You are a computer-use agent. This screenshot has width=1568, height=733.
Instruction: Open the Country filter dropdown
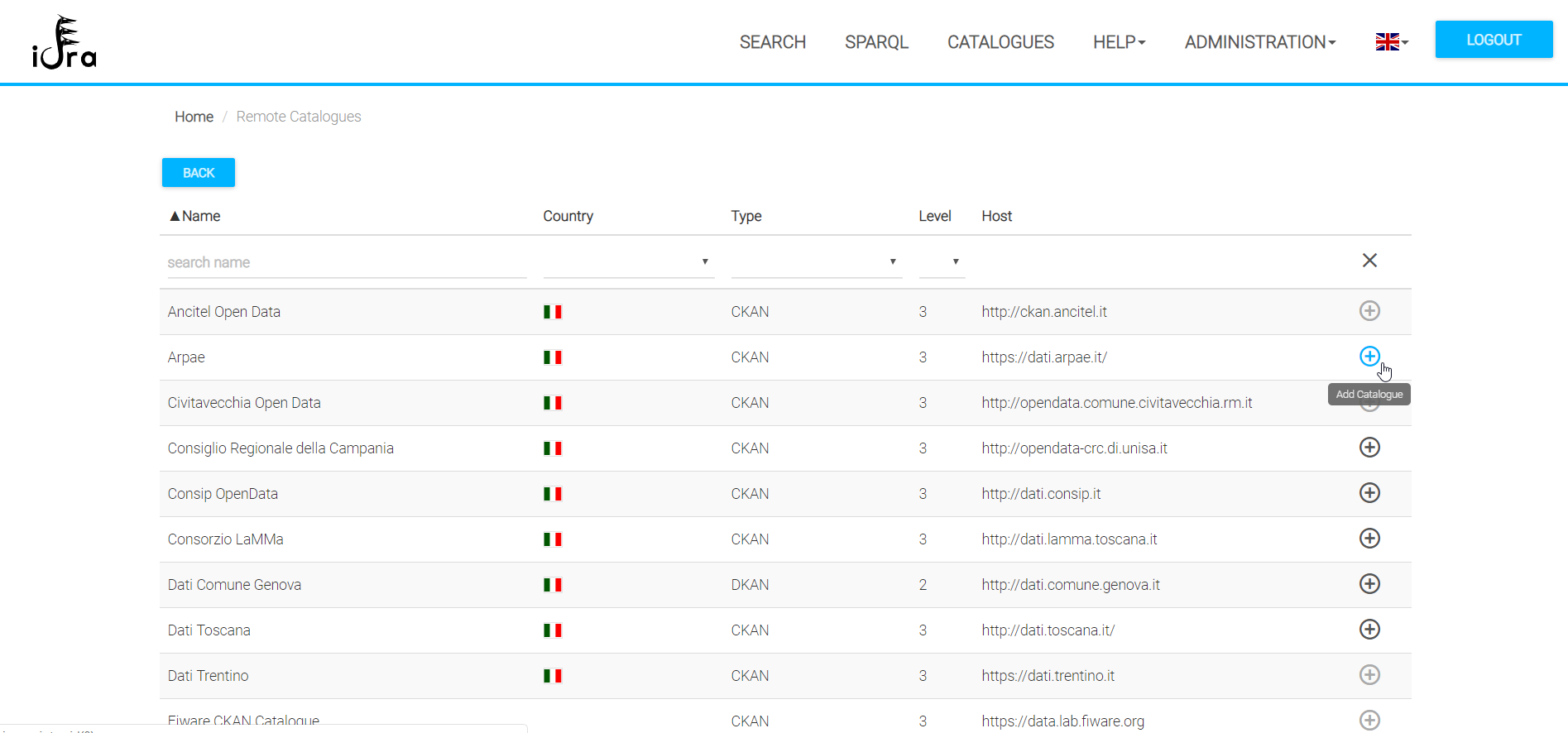point(629,261)
